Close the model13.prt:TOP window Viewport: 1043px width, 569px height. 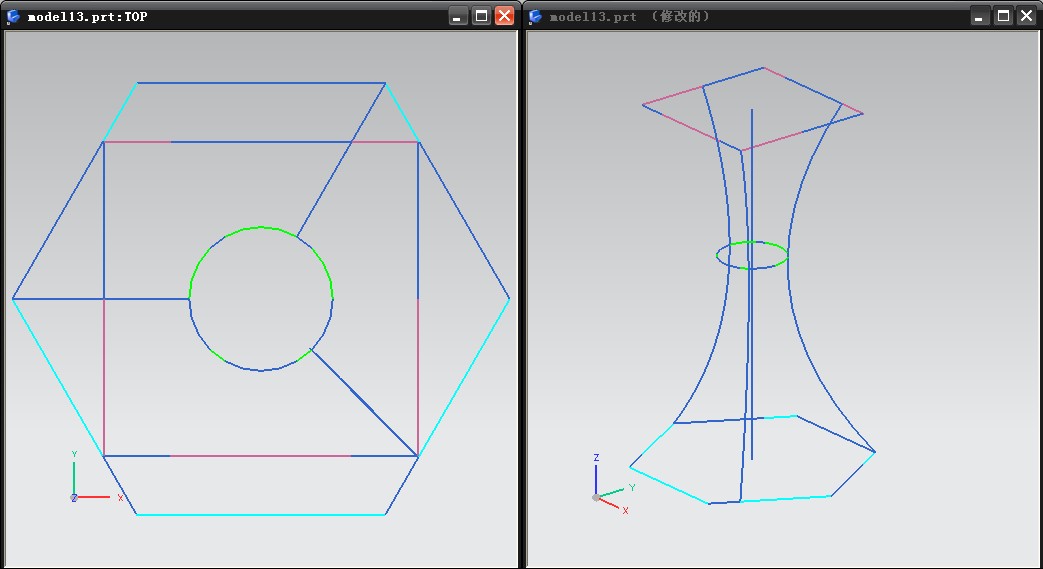[x=505, y=15]
